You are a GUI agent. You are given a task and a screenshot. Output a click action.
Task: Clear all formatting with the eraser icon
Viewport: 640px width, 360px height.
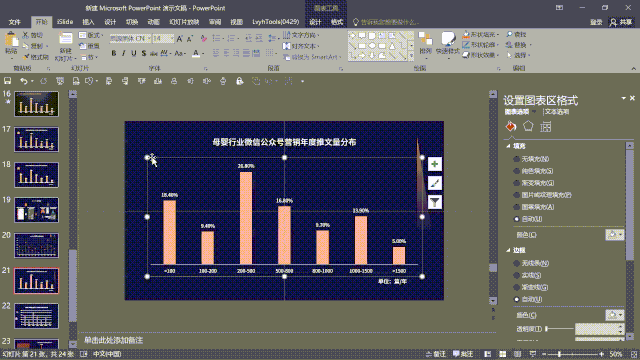203,38
